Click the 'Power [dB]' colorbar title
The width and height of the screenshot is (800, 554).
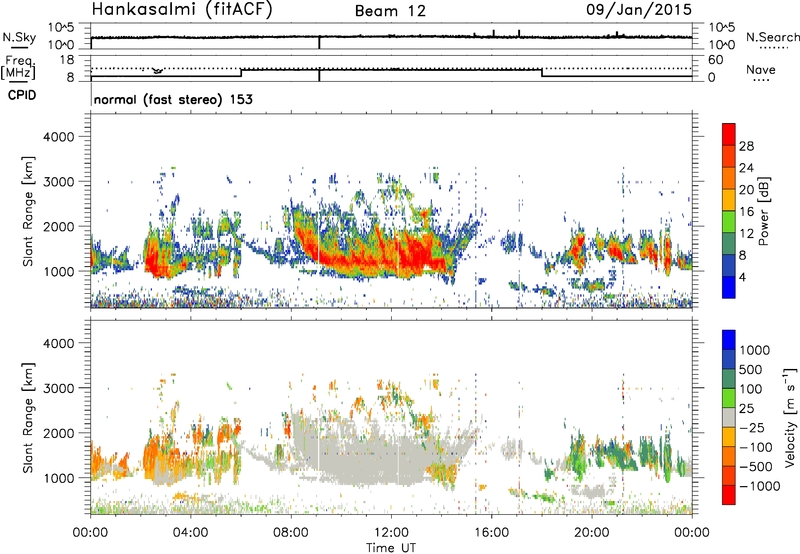(763, 211)
